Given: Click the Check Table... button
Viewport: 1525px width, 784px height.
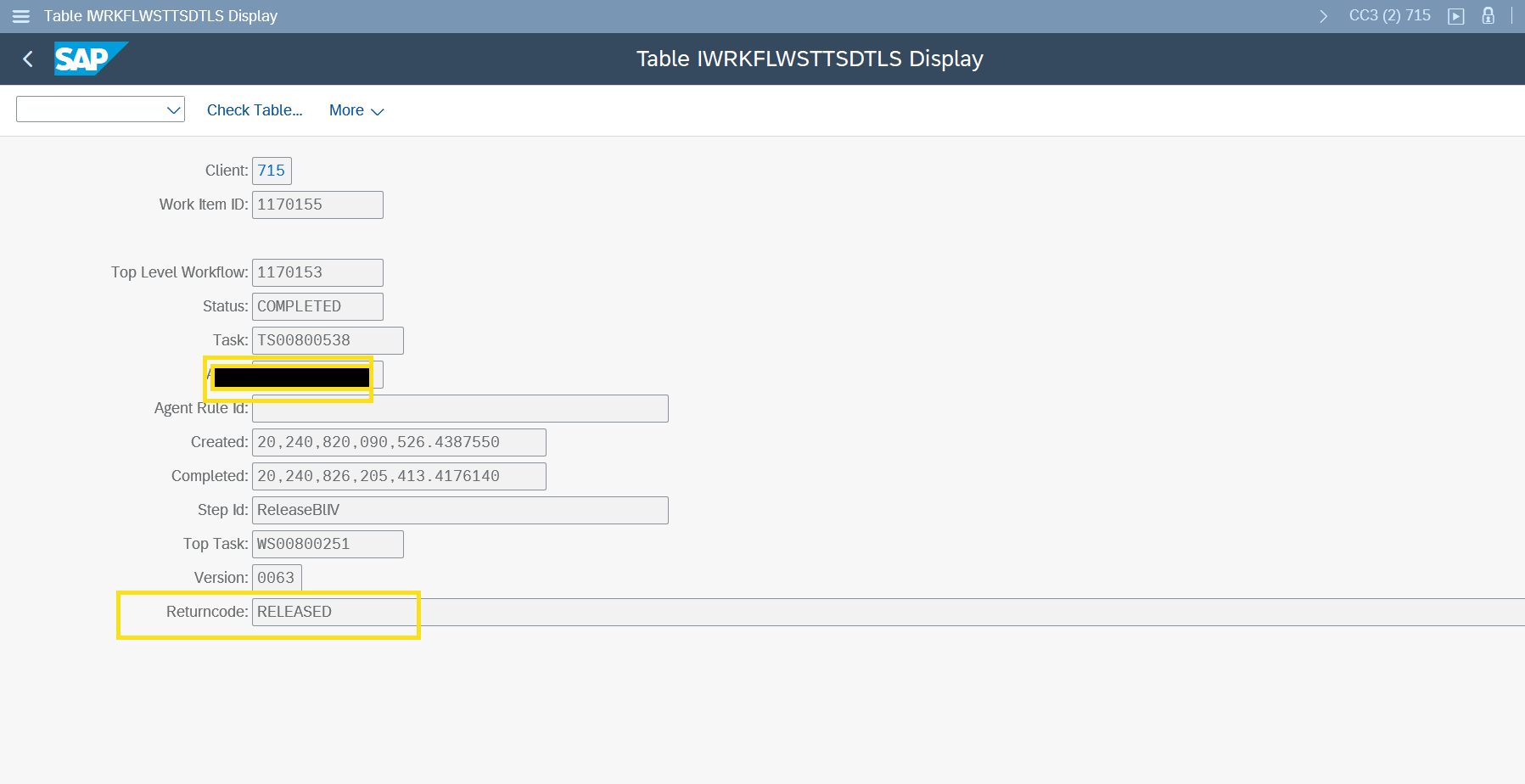Looking at the screenshot, I should point(255,110).
